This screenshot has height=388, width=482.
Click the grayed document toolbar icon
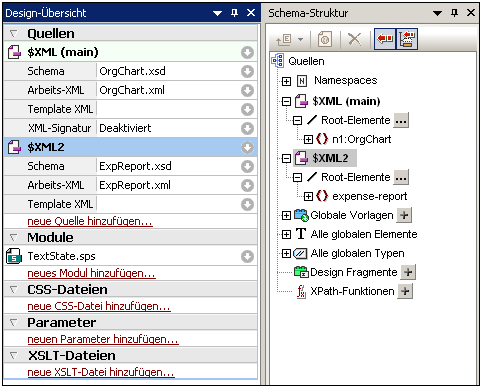[x=325, y=39]
